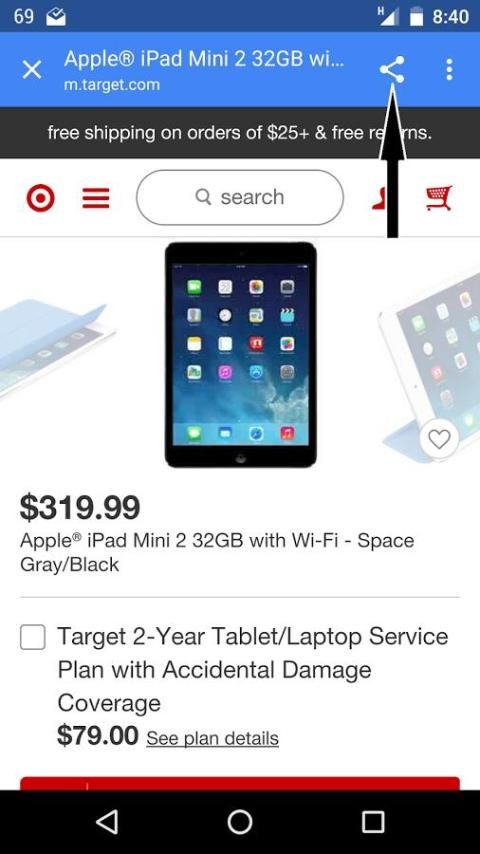Open recent apps with the square button

(373, 821)
